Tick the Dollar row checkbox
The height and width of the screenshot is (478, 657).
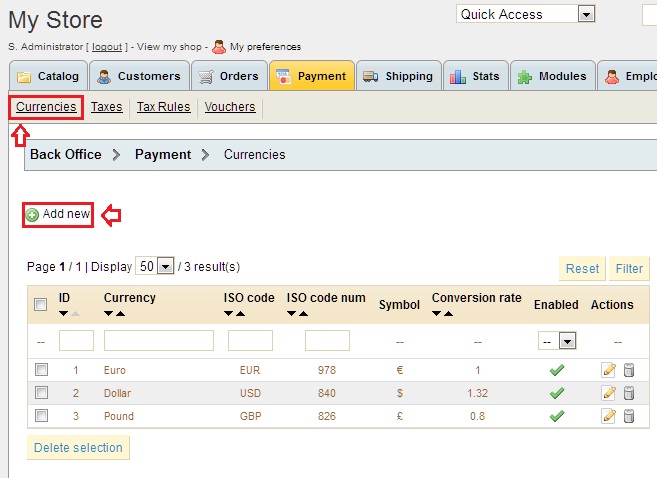[42, 393]
